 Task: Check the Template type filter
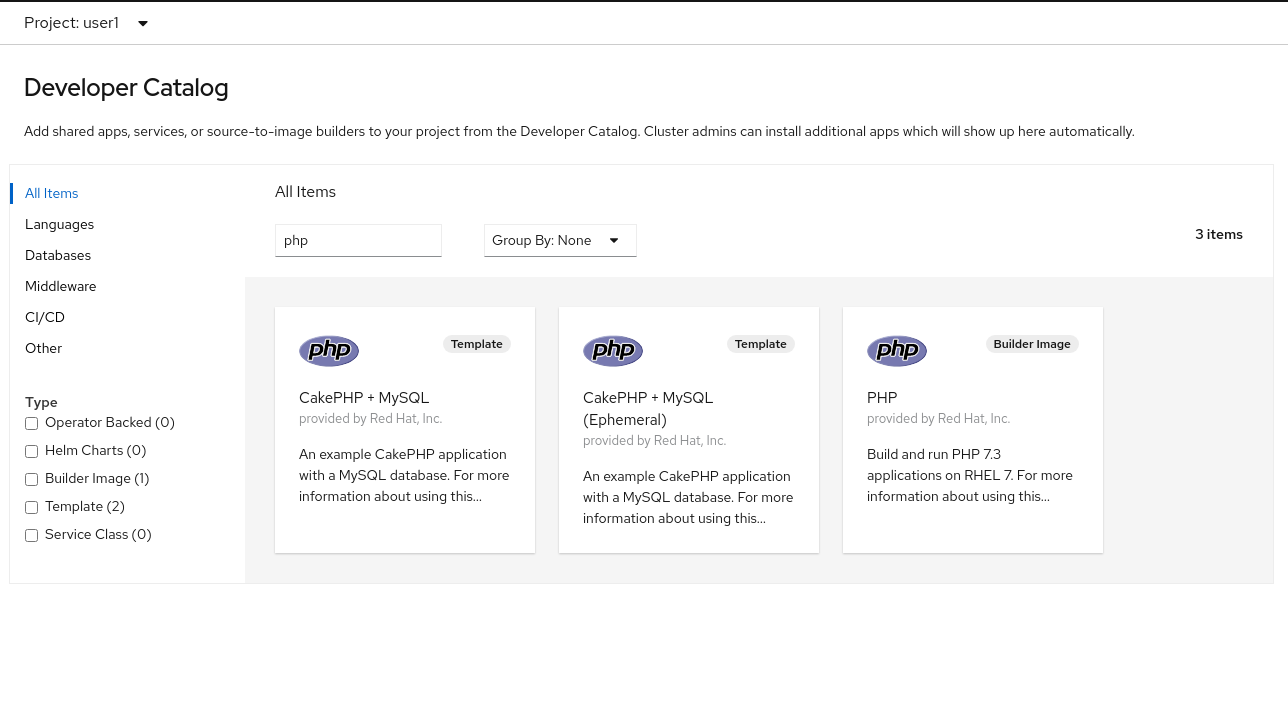pos(31,507)
